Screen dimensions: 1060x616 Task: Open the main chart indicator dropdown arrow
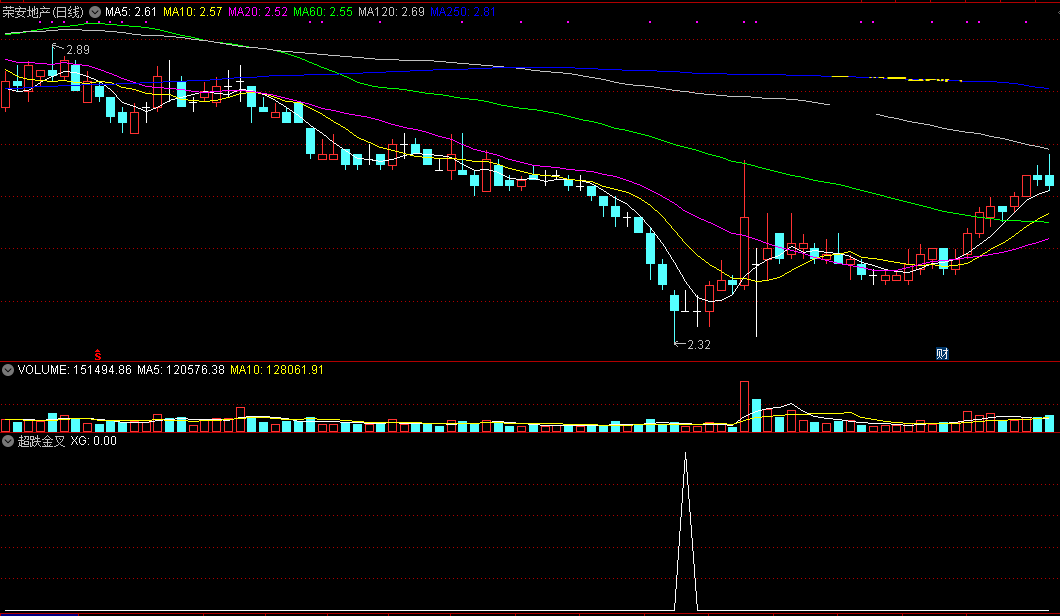coord(95,12)
